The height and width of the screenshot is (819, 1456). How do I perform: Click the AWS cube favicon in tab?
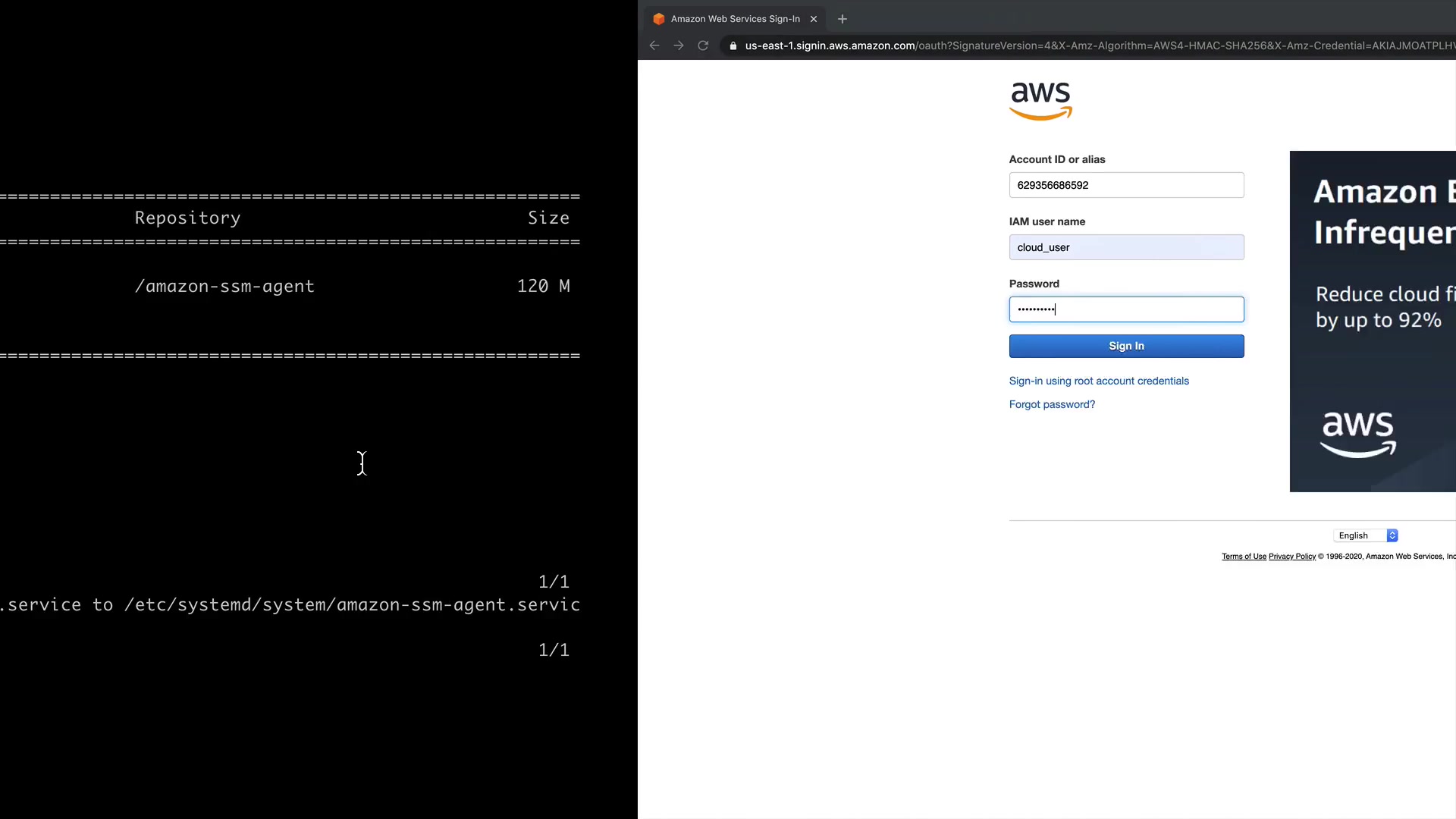pyautogui.click(x=659, y=19)
